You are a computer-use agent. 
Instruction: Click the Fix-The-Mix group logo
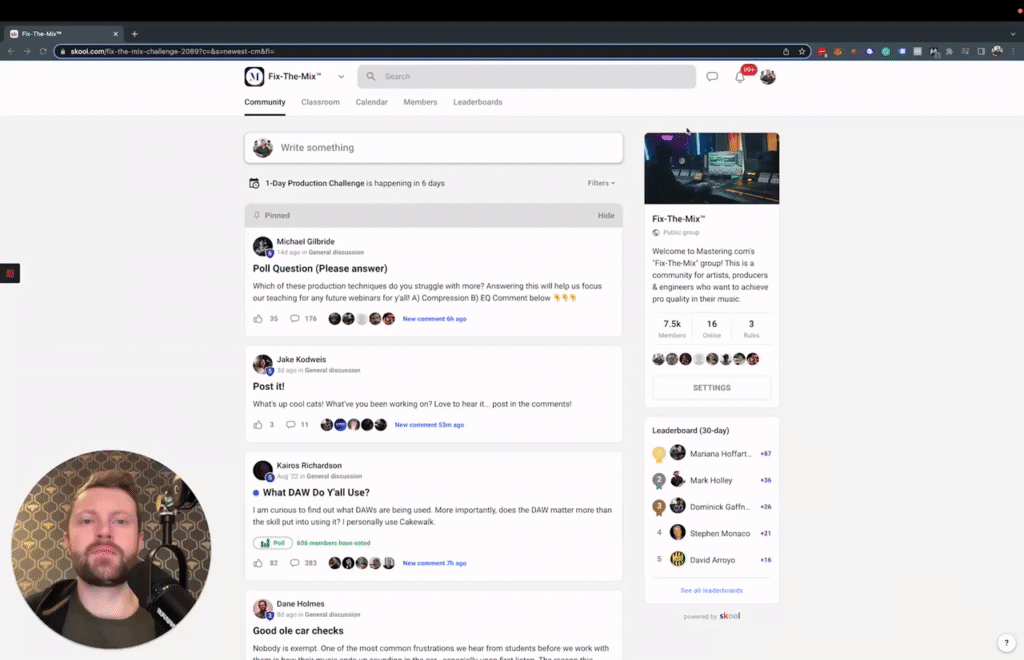click(254, 76)
